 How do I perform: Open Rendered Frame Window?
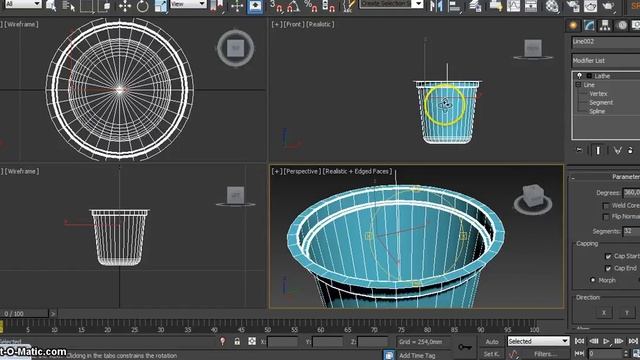(590, 6)
